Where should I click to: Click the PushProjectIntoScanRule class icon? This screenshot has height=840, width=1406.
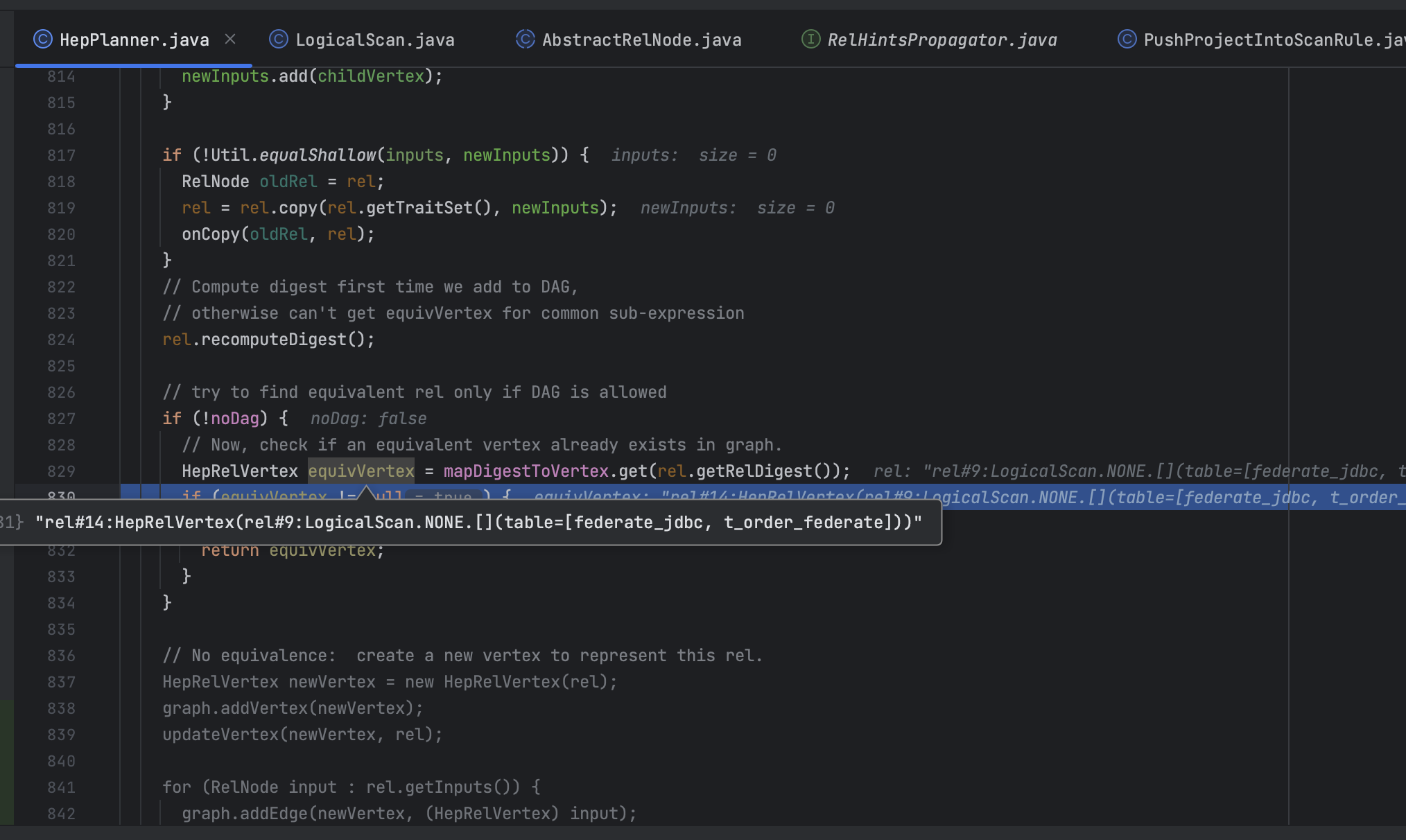1127,40
